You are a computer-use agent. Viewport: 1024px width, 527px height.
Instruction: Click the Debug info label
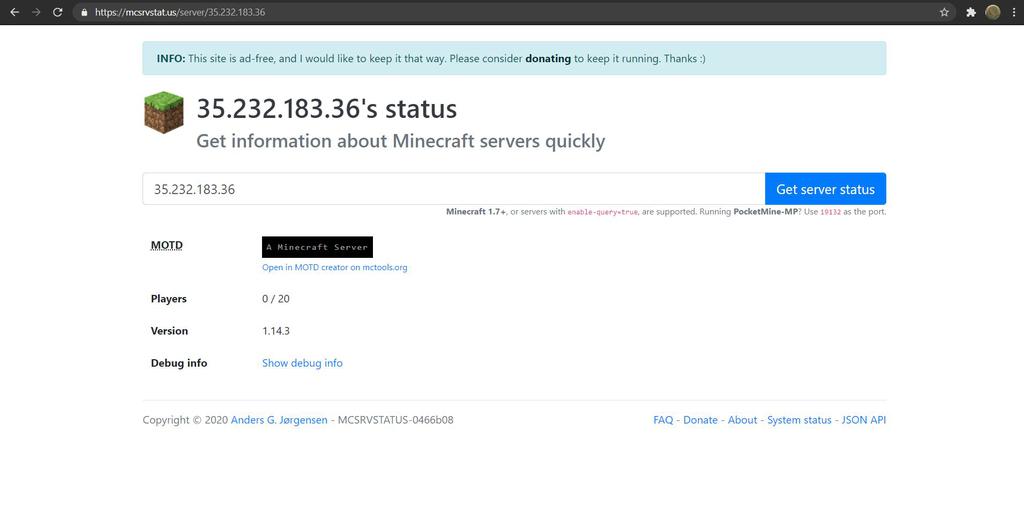point(179,363)
